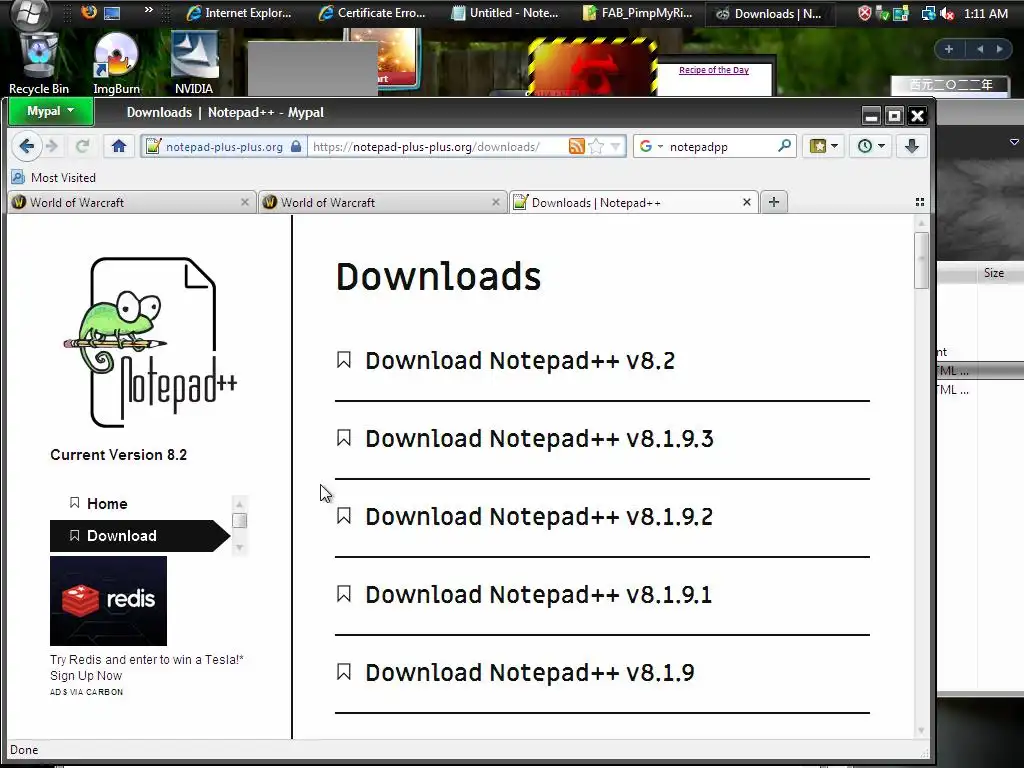The image size is (1024, 768).
Task: Open the URL history dropdown arrow
Action: click(x=615, y=146)
